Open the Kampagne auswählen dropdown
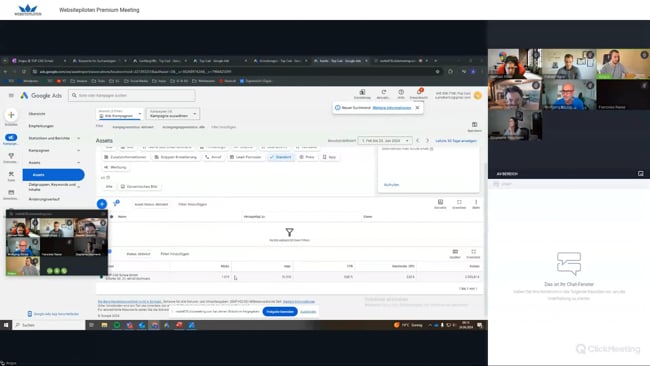The height and width of the screenshot is (366, 650). click(x=172, y=114)
